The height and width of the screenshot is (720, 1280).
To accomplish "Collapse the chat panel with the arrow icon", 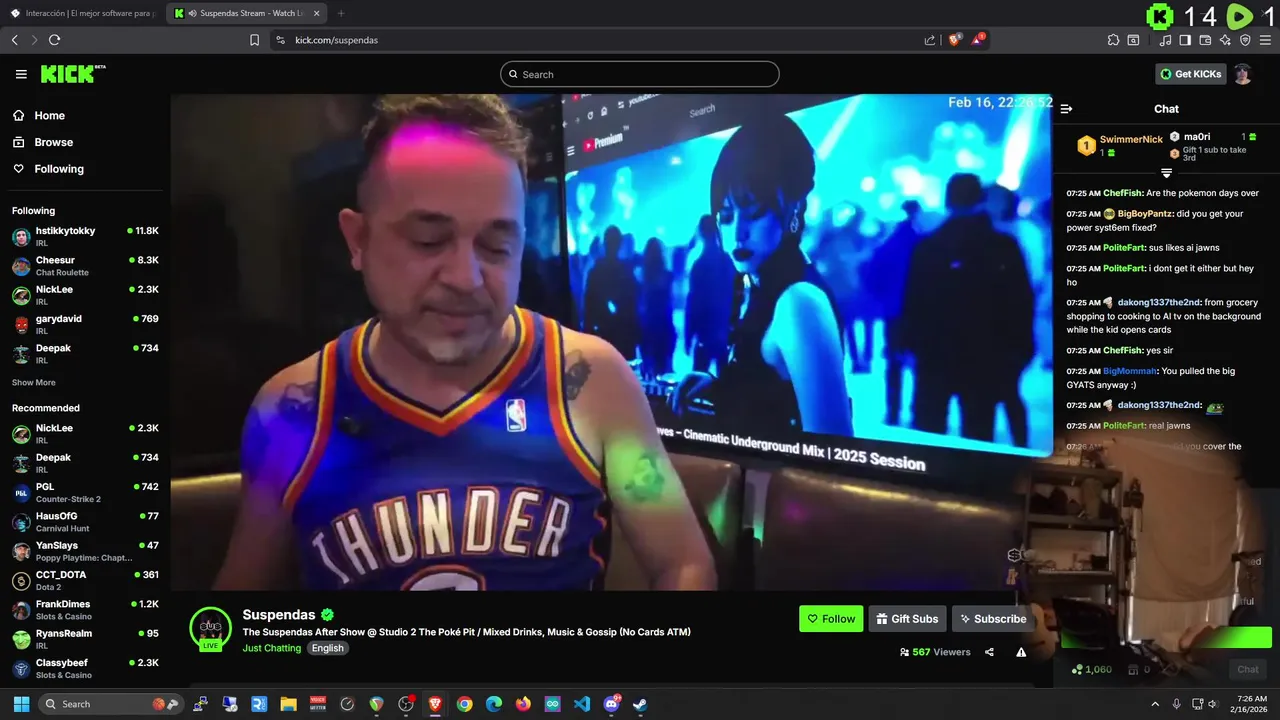I will 1066,109.
